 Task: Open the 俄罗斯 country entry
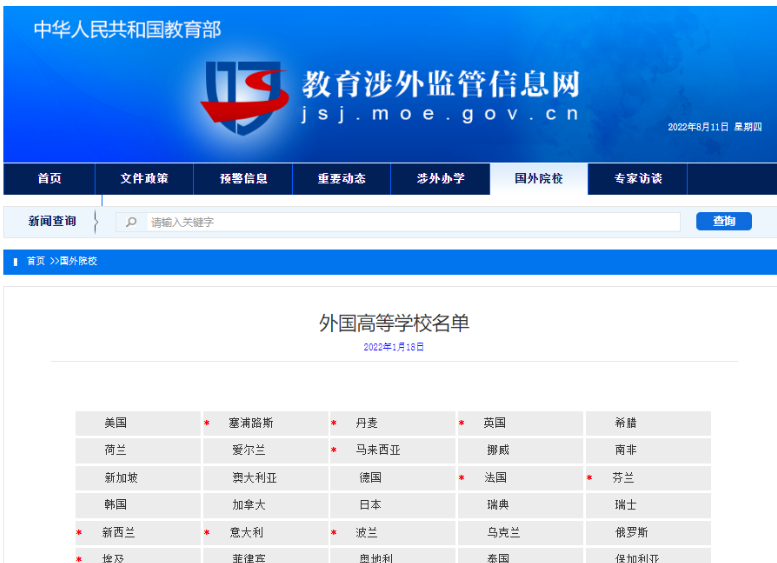(631, 532)
